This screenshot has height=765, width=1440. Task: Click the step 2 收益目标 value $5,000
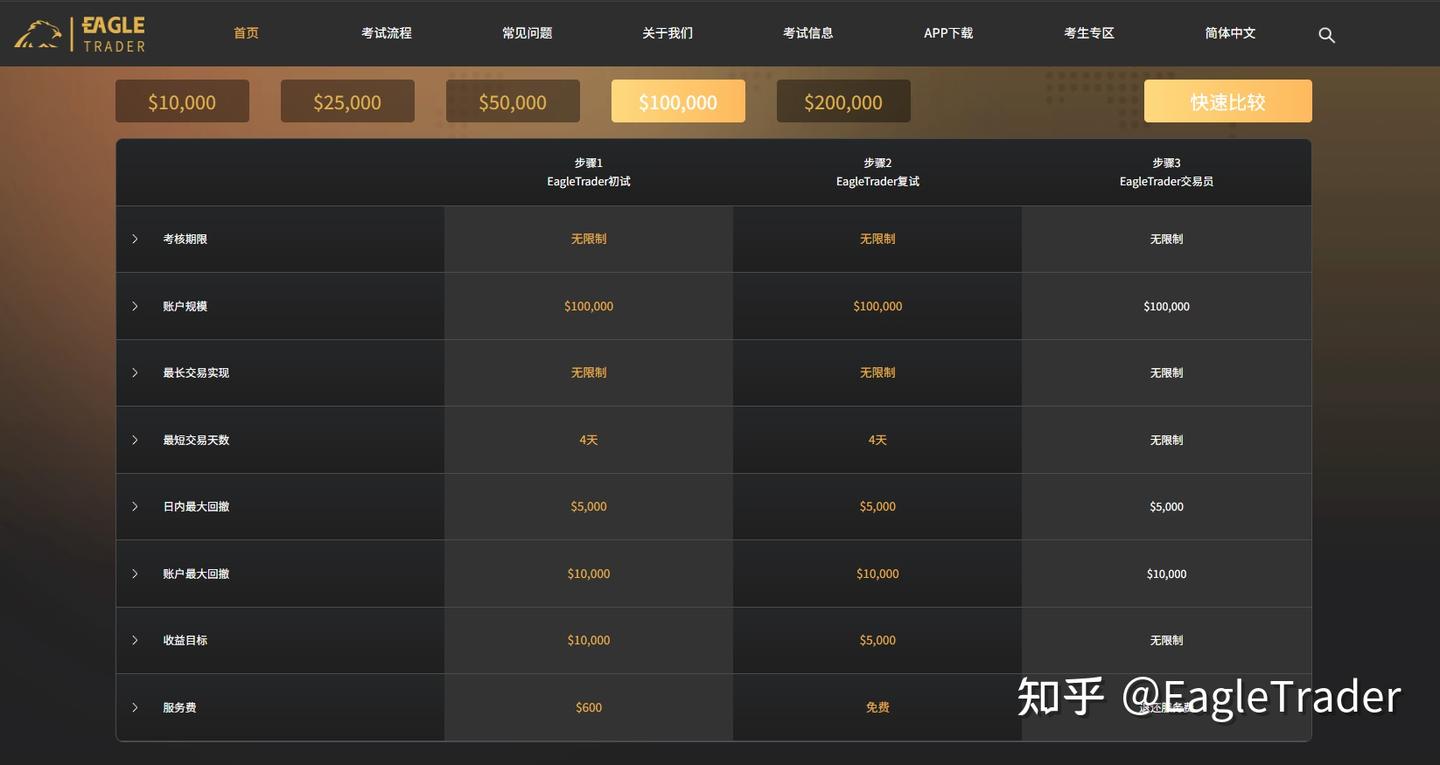[878, 640]
